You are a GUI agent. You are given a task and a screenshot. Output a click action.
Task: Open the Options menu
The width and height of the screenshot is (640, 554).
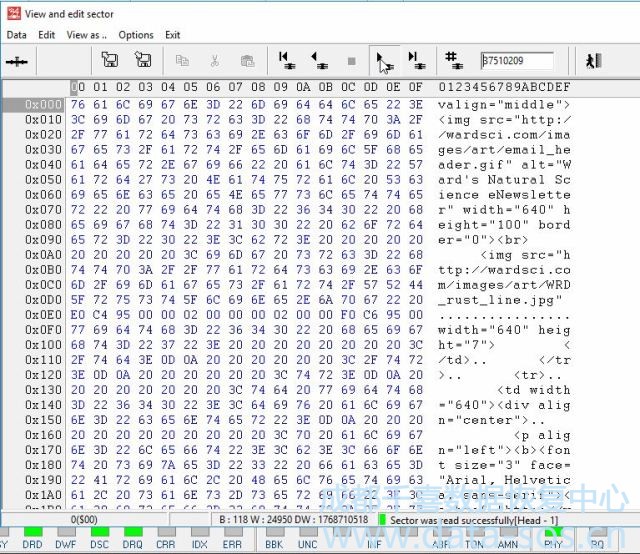click(136, 35)
